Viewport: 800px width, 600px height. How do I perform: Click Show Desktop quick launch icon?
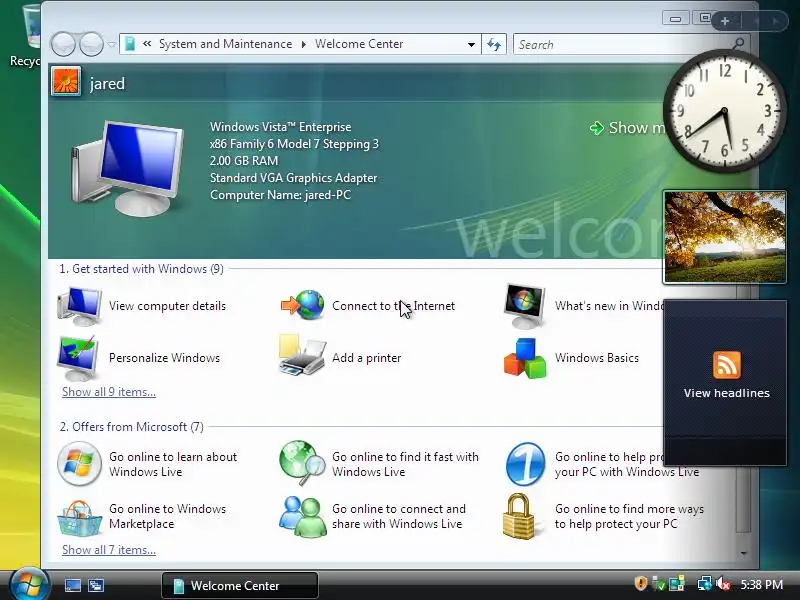click(72, 585)
